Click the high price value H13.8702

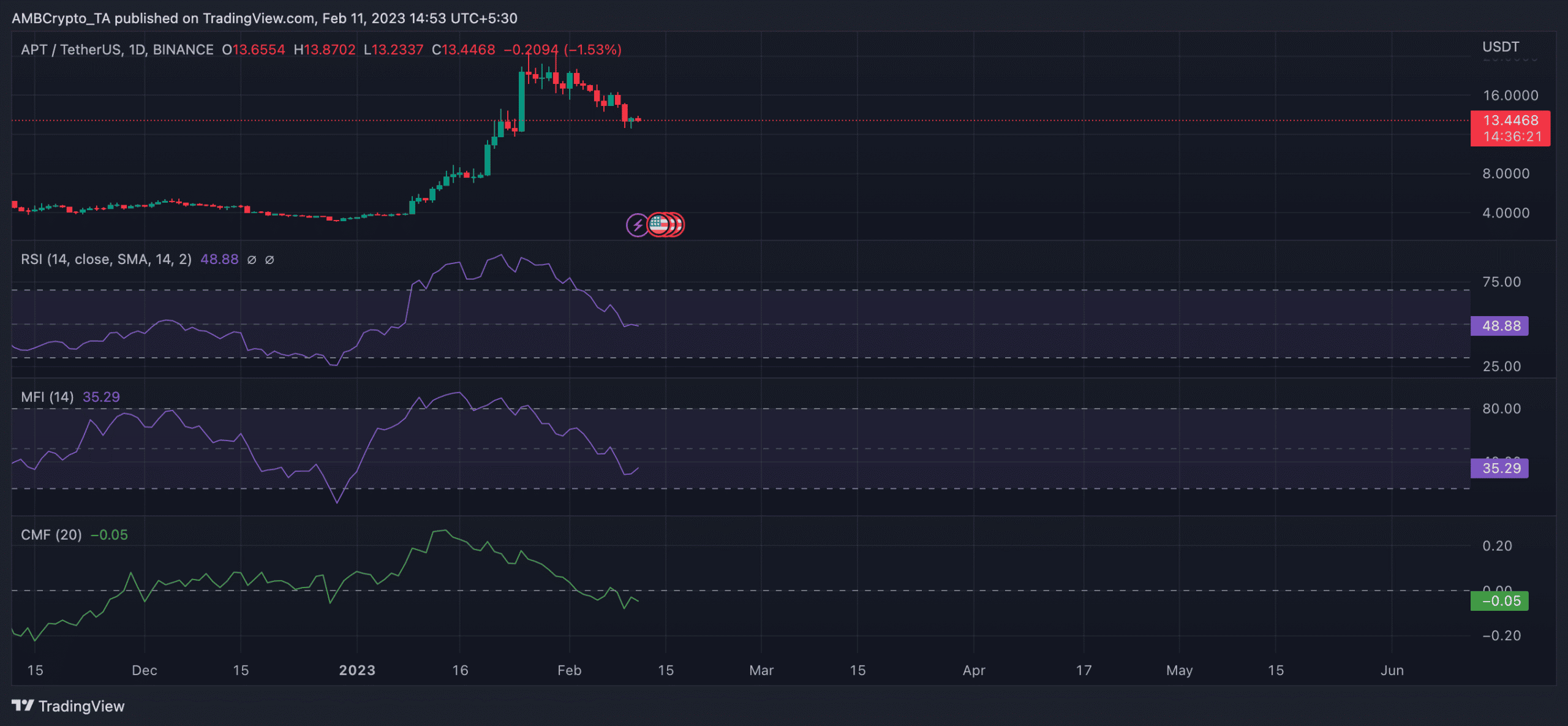(x=324, y=50)
